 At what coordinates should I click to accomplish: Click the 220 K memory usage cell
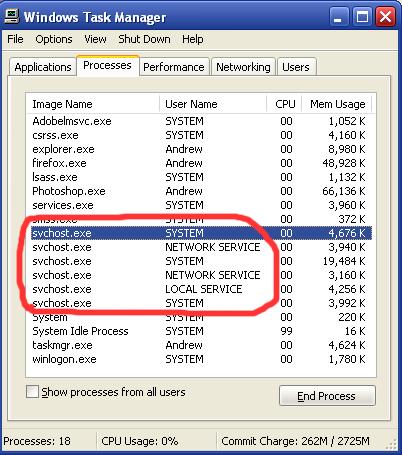(x=352, y=317)
